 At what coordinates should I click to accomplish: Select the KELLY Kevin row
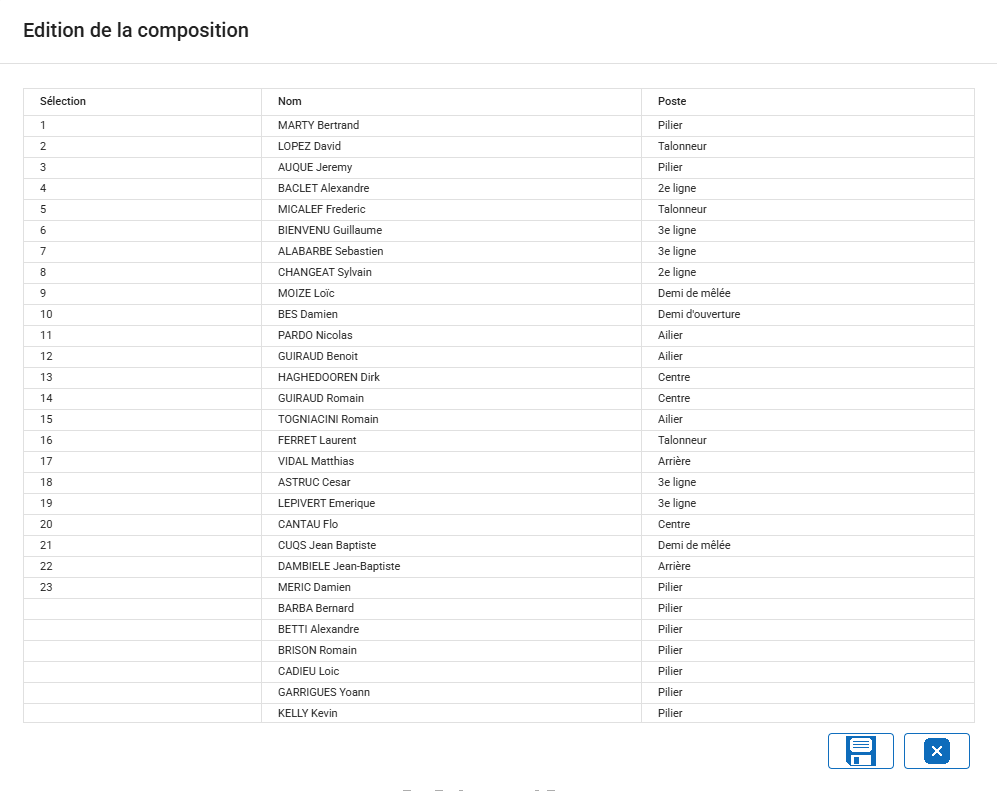(307, 713)
